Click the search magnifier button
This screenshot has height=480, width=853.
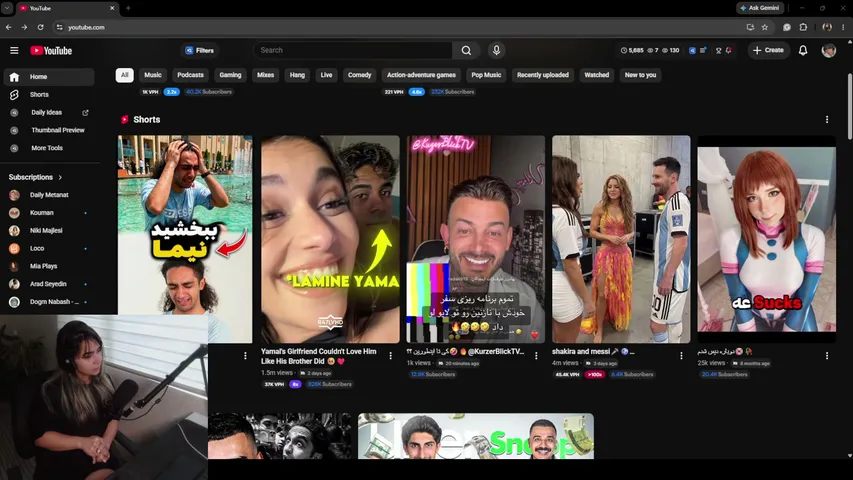pyautogui.click(x=466, y=50)
